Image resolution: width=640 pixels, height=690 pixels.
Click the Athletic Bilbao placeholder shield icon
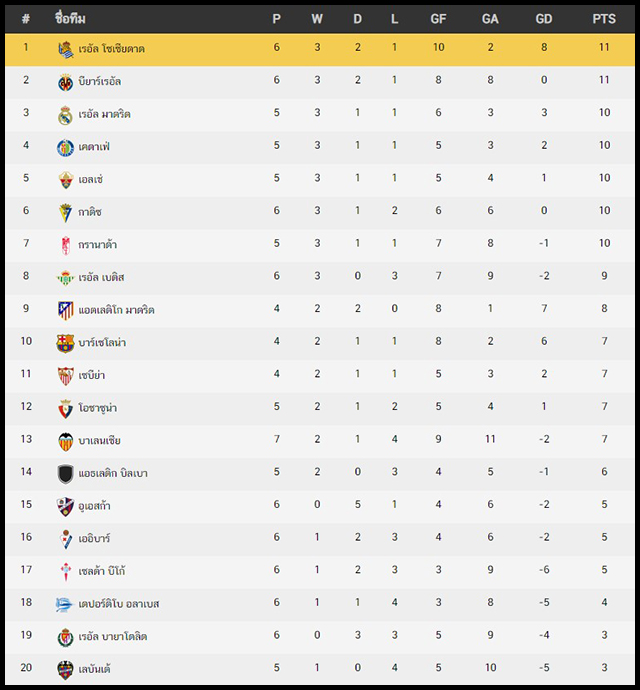pyautogui.click(x=66, y=474)
